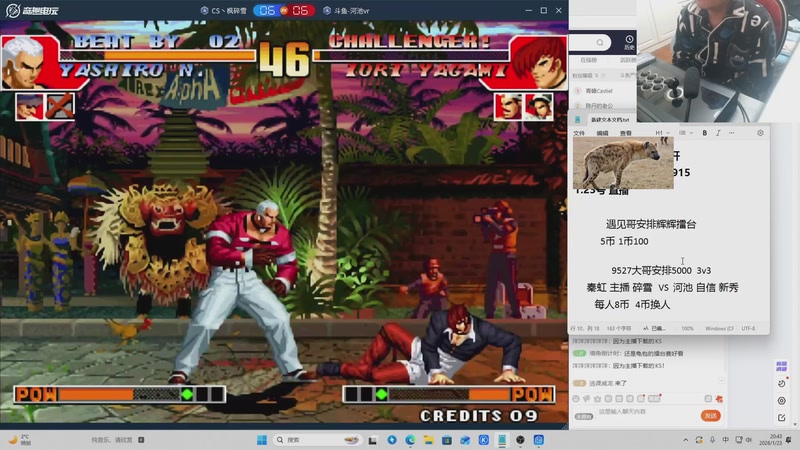800x450 pixels.
Task: Open the purple grid icon on right sidebar
Action: pos(781,366)
